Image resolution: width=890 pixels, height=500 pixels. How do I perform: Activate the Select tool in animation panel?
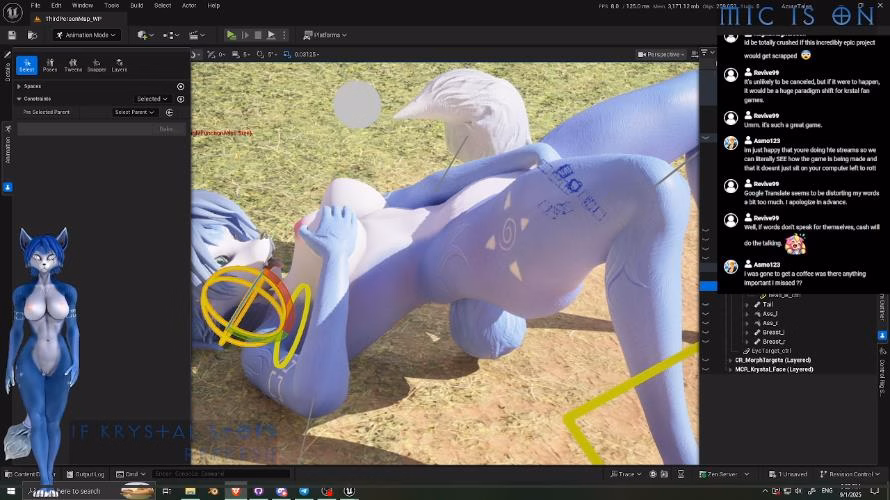(x=27, y=65)
